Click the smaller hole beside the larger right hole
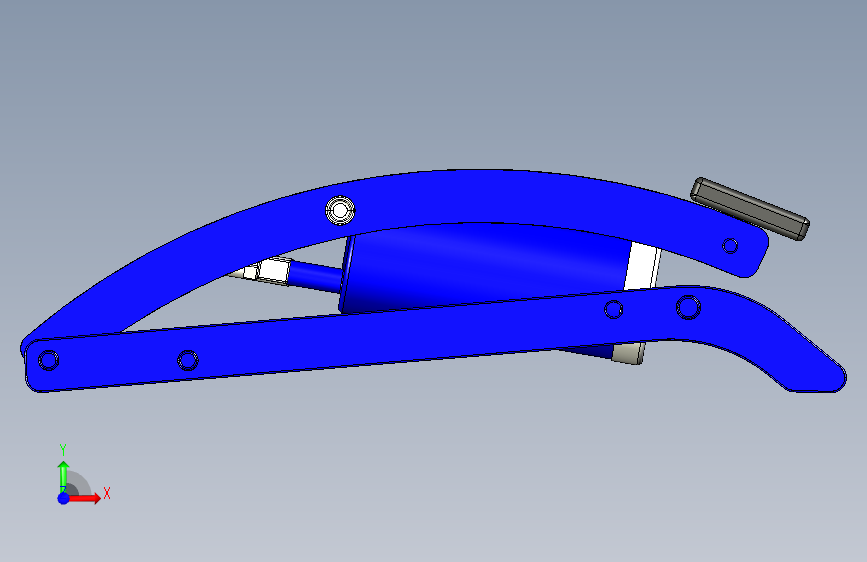The width and height of the screenshot is (867, 562). pos(613,309)
